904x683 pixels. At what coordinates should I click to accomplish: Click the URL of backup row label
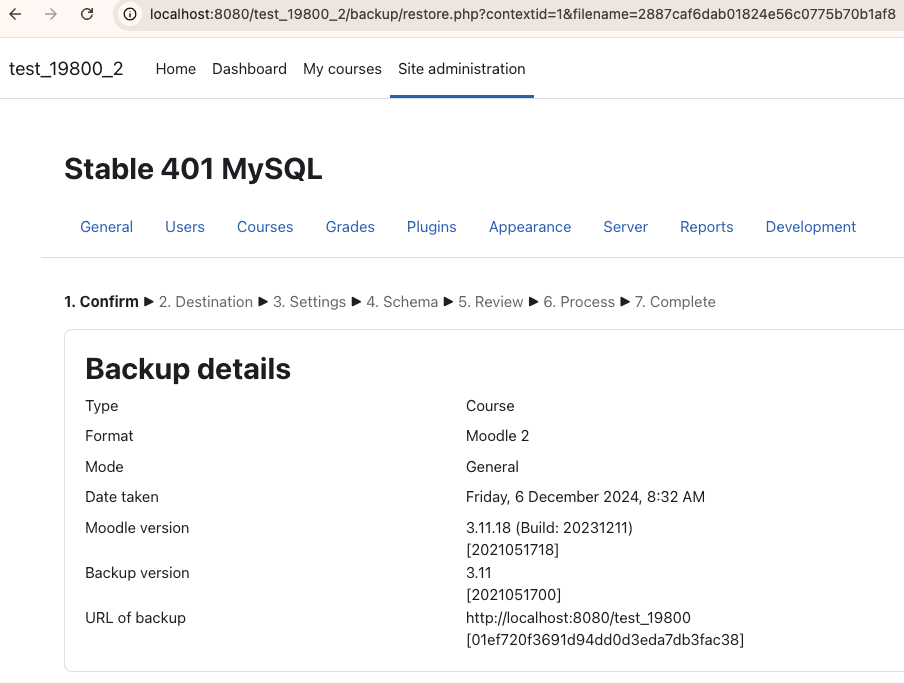135,618
